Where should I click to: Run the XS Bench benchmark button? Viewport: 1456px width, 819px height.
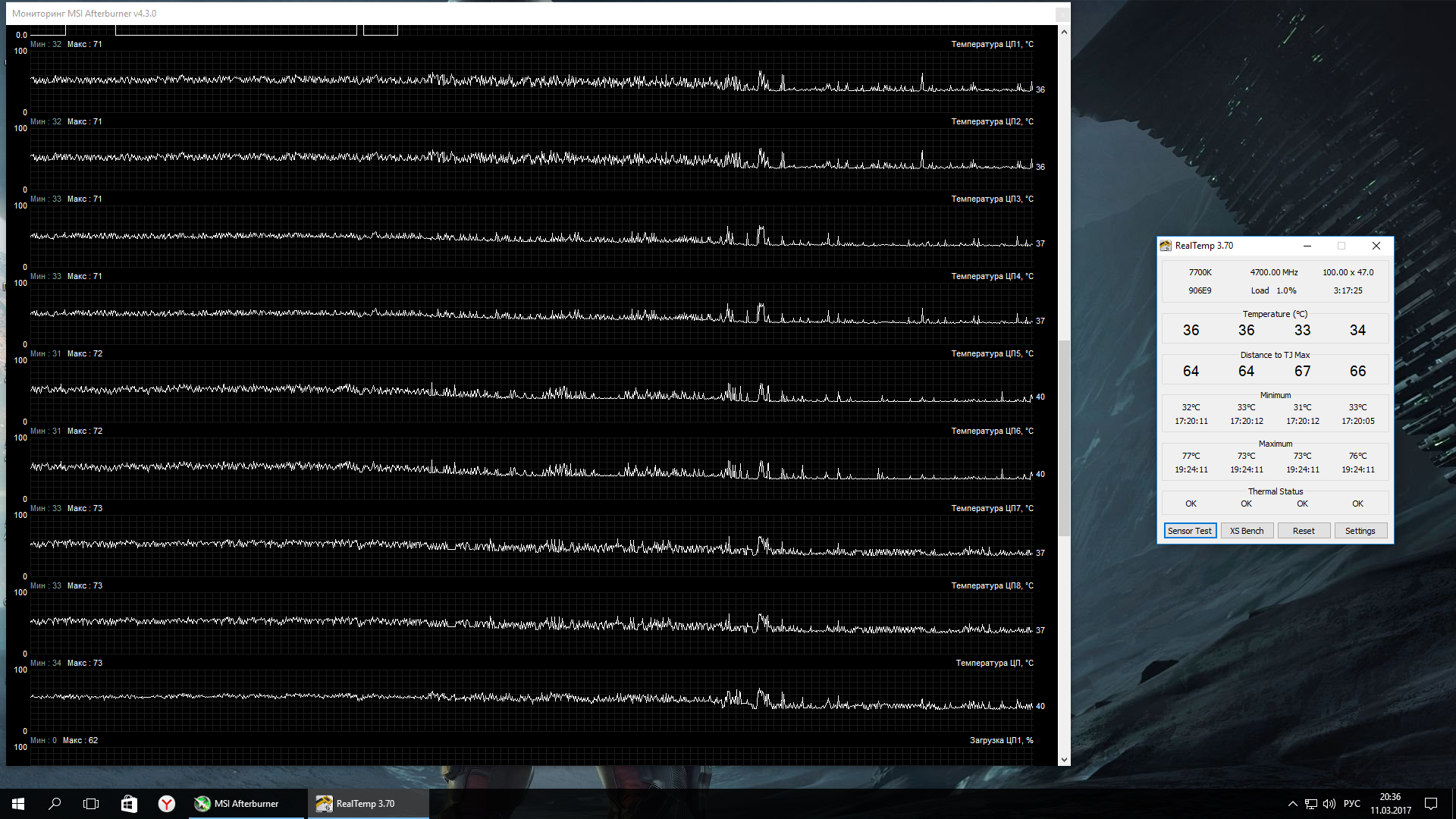coord(1247,531)
